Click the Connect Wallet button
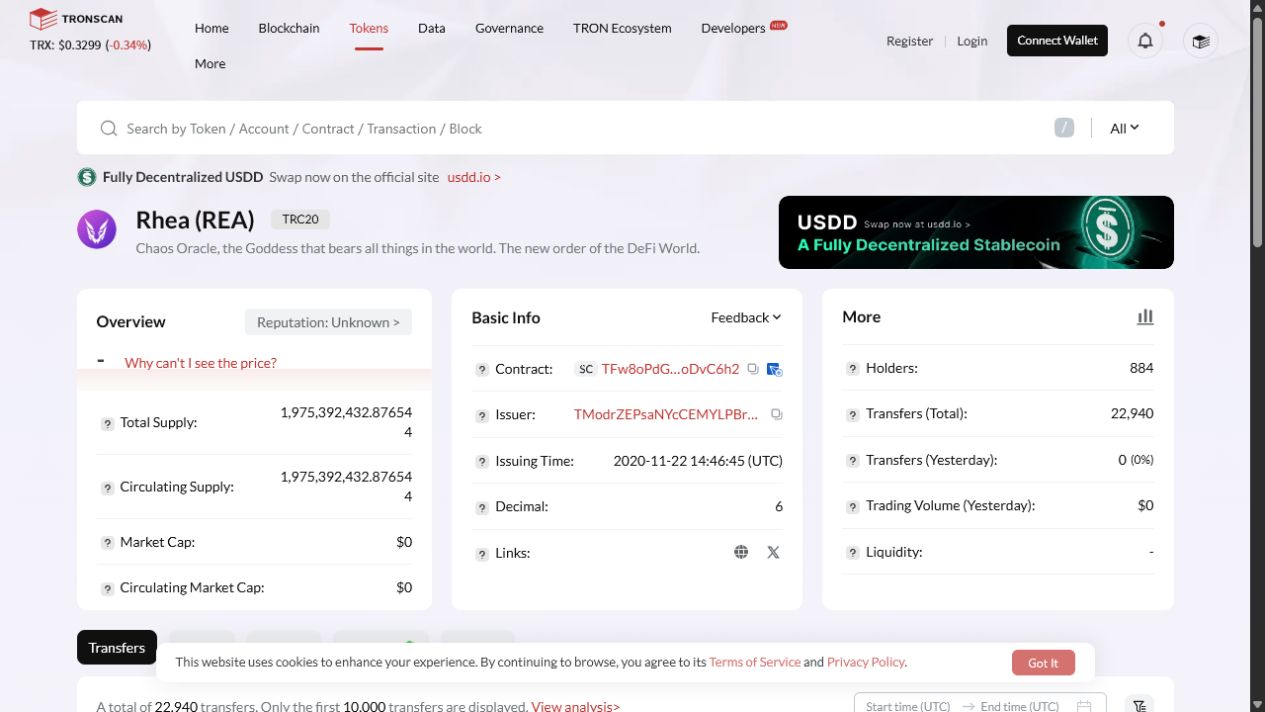Viewport: 1265px width, 712px height. click(1057, 40)
